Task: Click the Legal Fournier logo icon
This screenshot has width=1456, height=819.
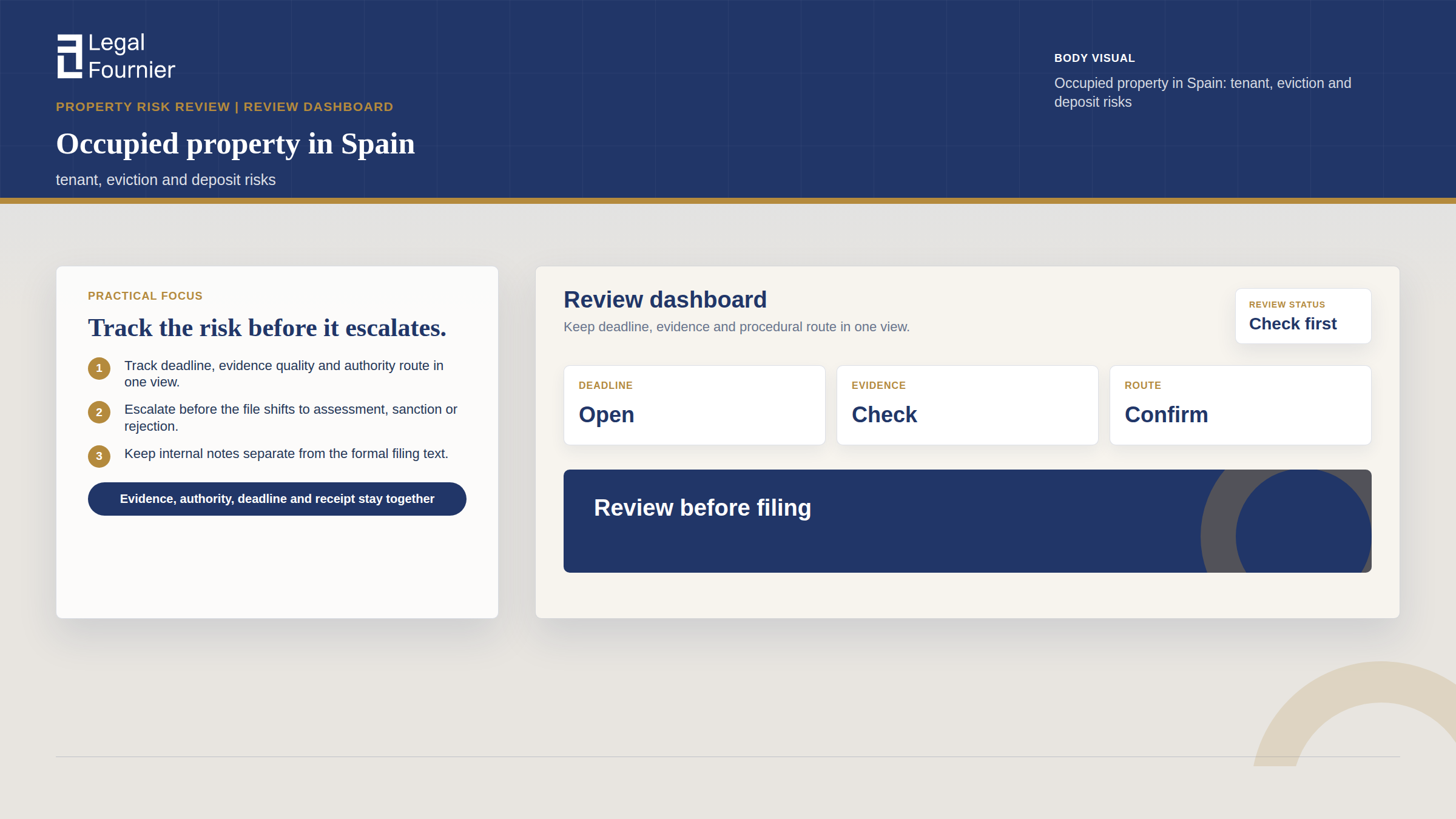Action: click(70, 56)
